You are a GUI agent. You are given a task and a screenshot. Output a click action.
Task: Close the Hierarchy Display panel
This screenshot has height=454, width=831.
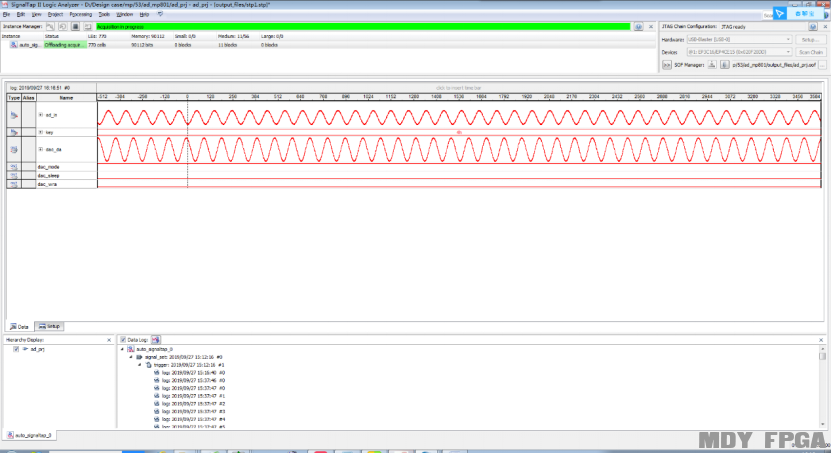(x=109, y=340)
